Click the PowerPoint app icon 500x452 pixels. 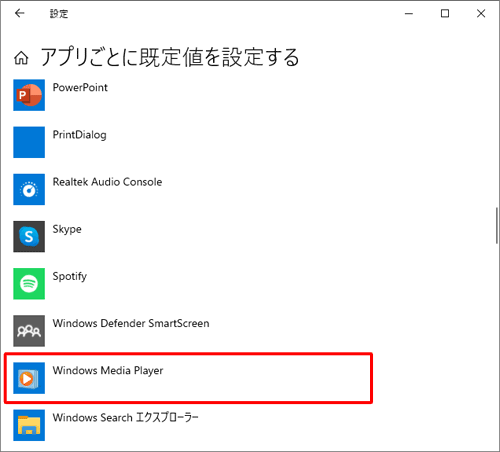29,95
